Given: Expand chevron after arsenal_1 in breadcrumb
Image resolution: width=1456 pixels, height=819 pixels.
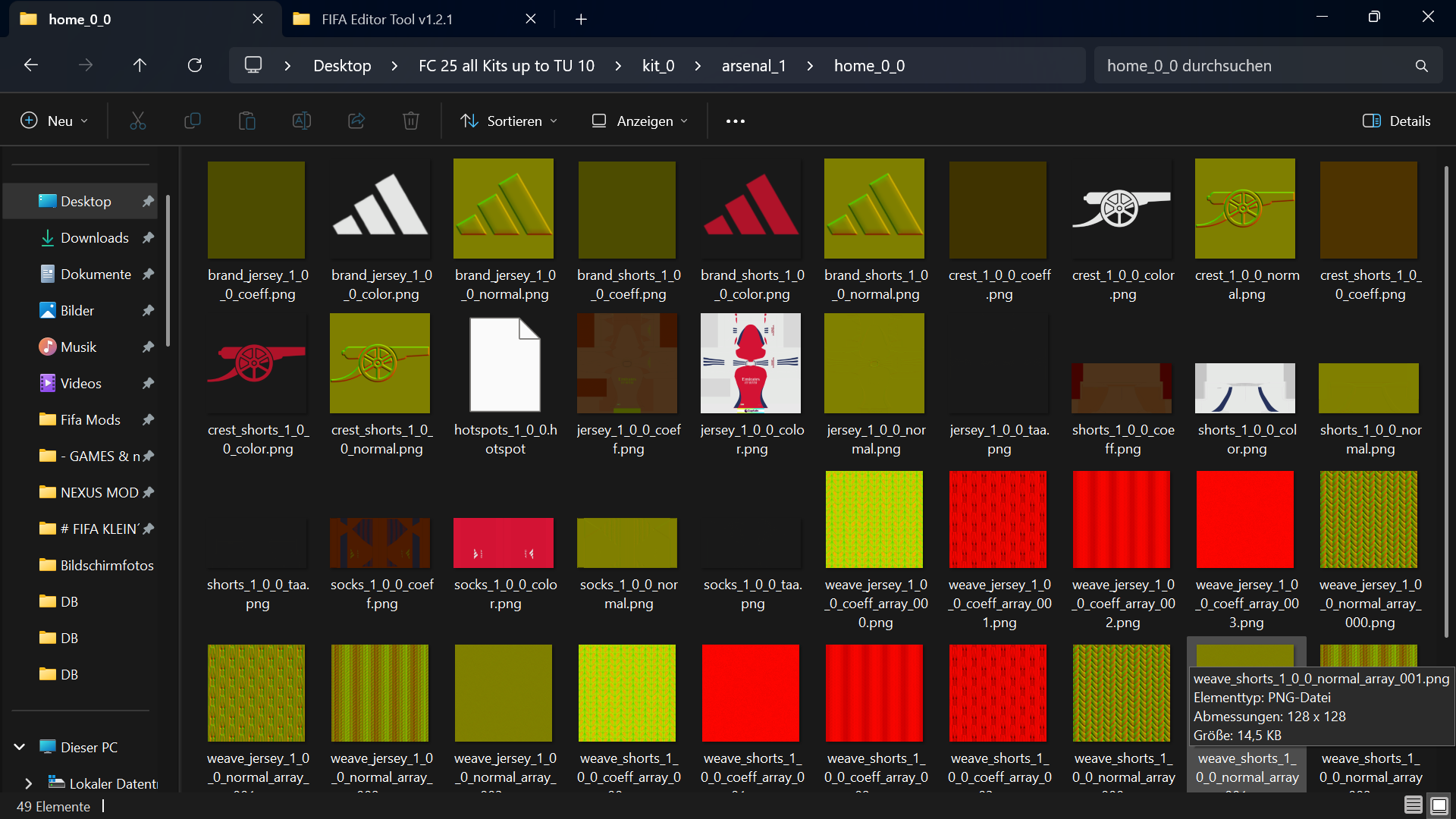Looking at the screenshot, I should pyautogui.click(x=810, y=66).
